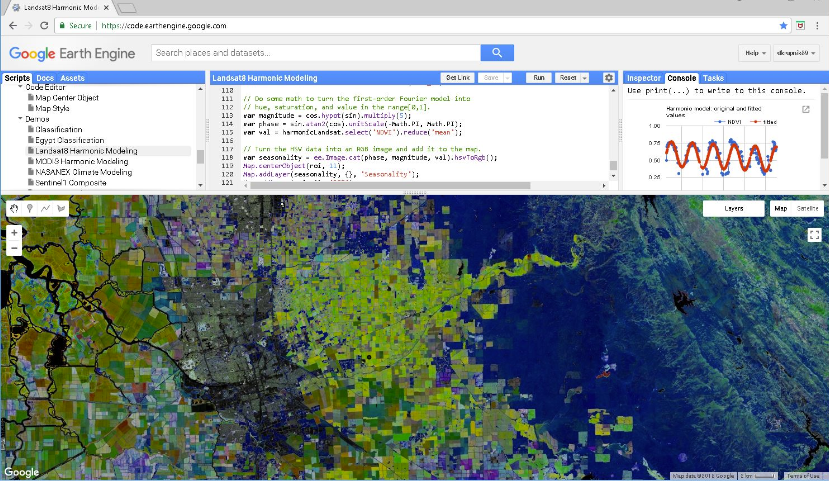The image size is (829, 481).
Task: Switch map to Satellite view
Action: coord(807,208)
